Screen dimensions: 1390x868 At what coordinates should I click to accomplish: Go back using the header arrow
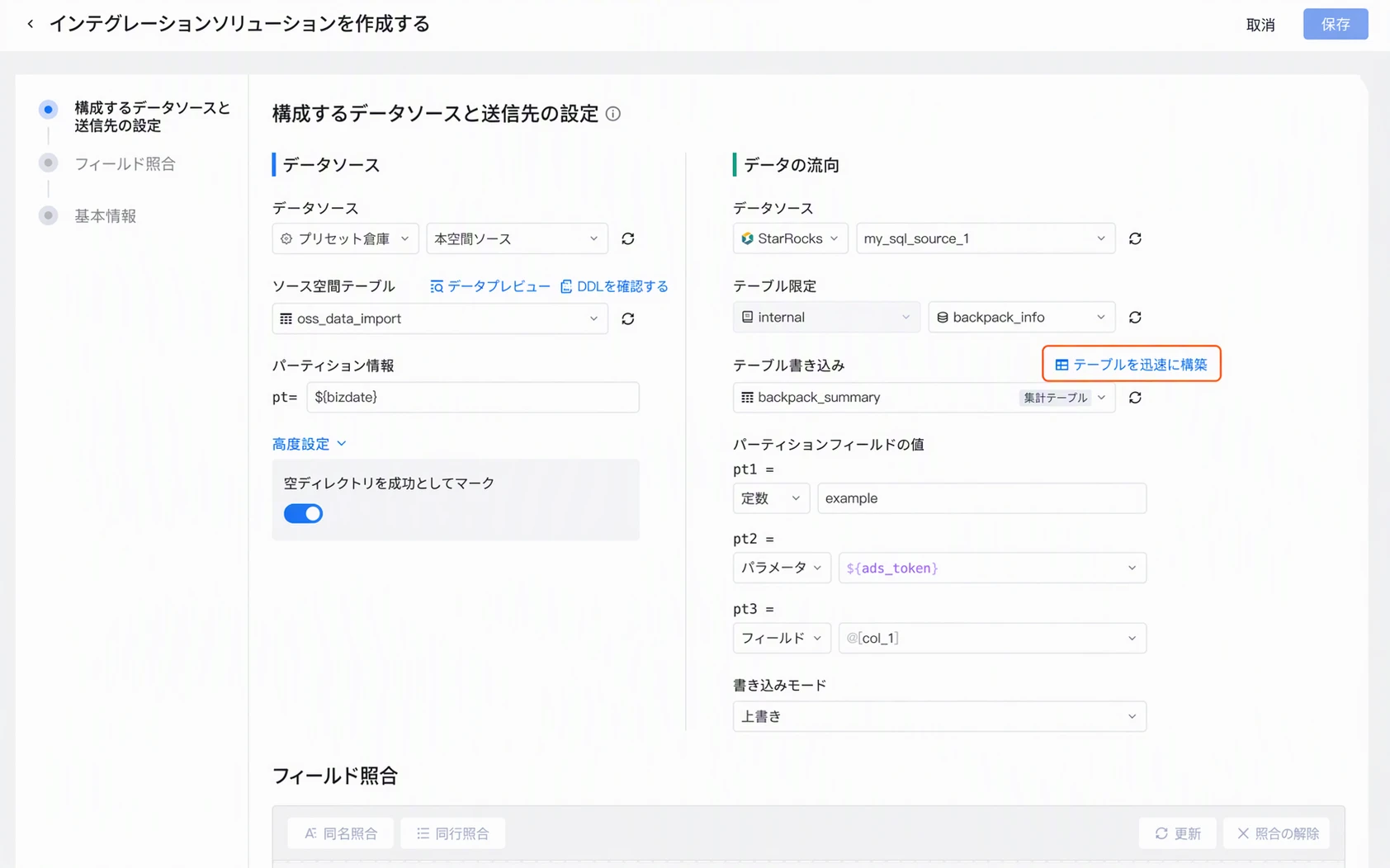31,24
